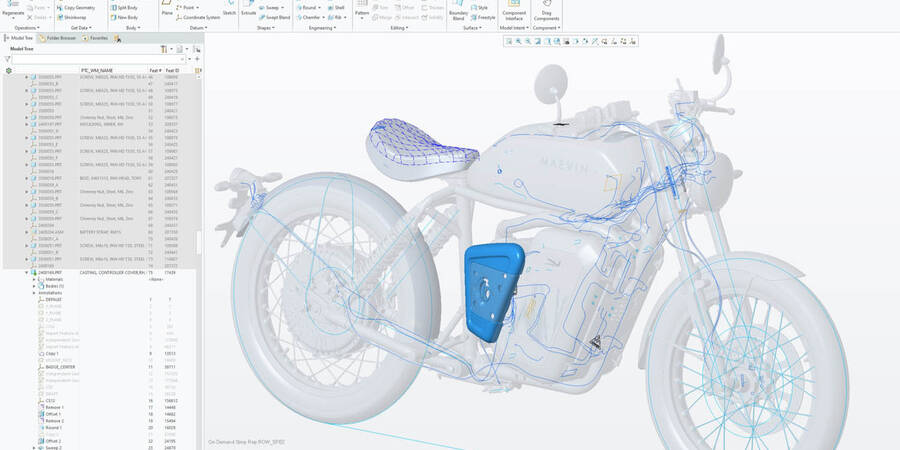Click the Shrinkwrap tool
Viewport: 900px width, 450px height.
[x=74, y=17]
